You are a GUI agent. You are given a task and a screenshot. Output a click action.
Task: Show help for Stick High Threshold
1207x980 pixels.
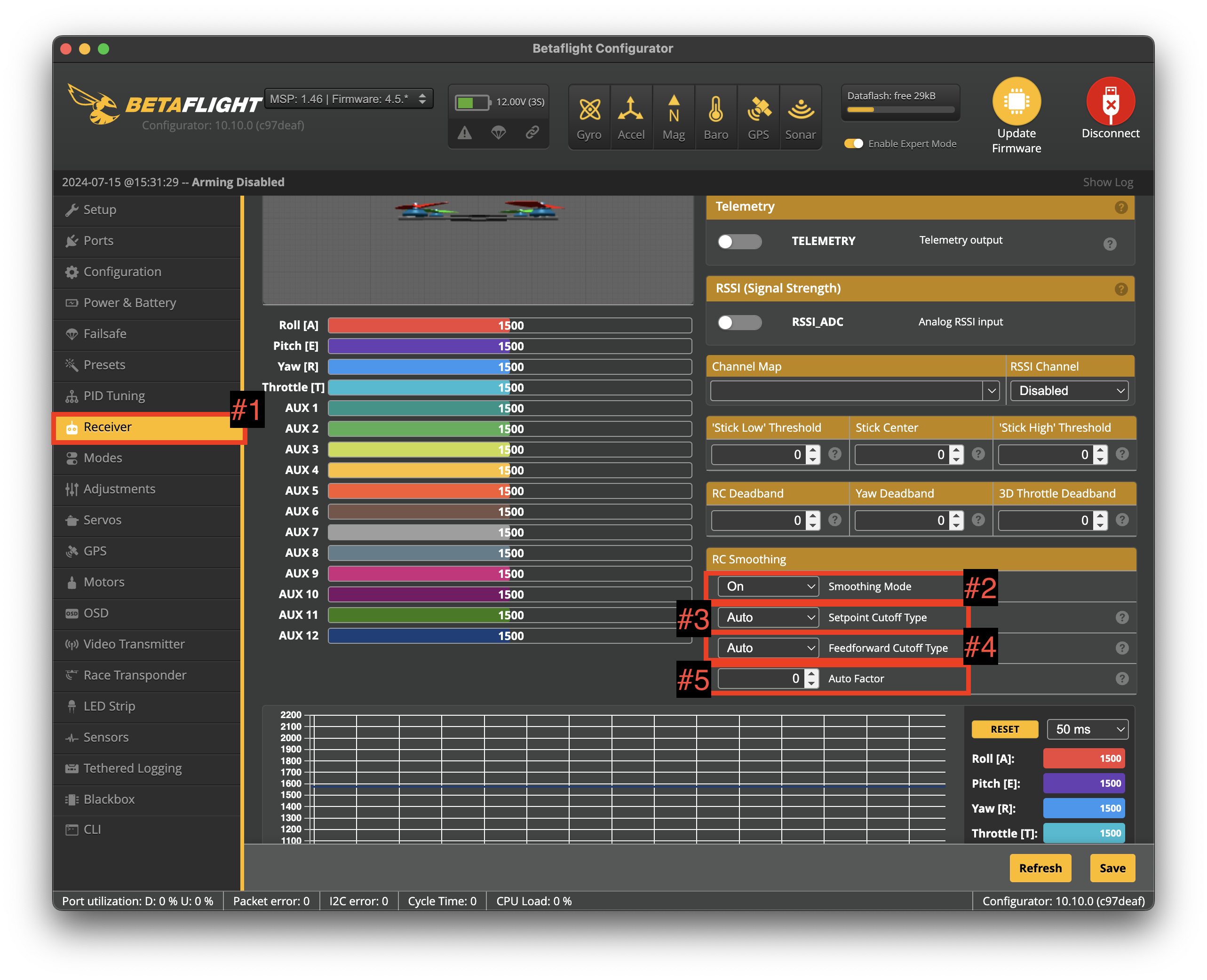(x=1122, y=454)
